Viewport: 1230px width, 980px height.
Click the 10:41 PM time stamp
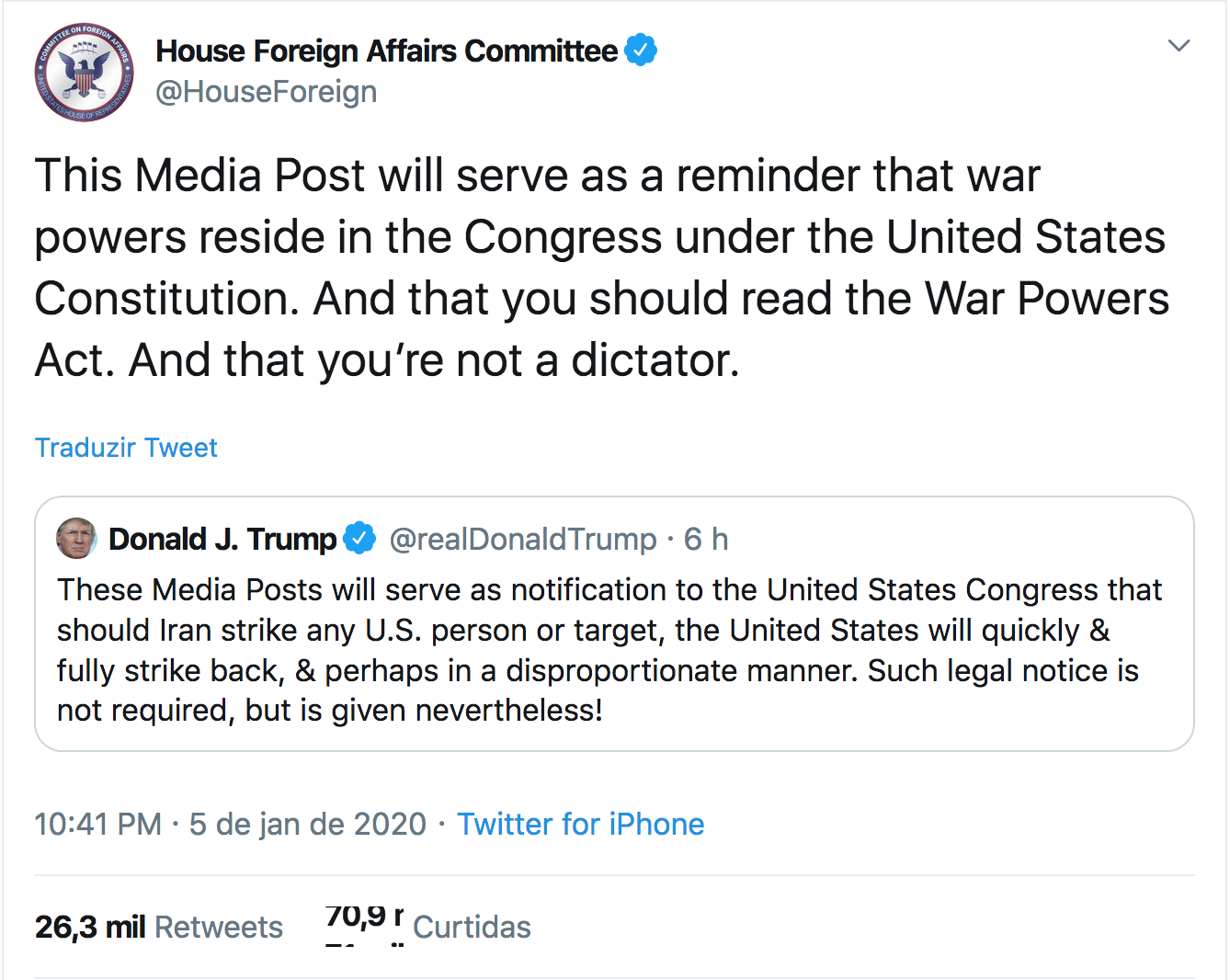[97, 824]
